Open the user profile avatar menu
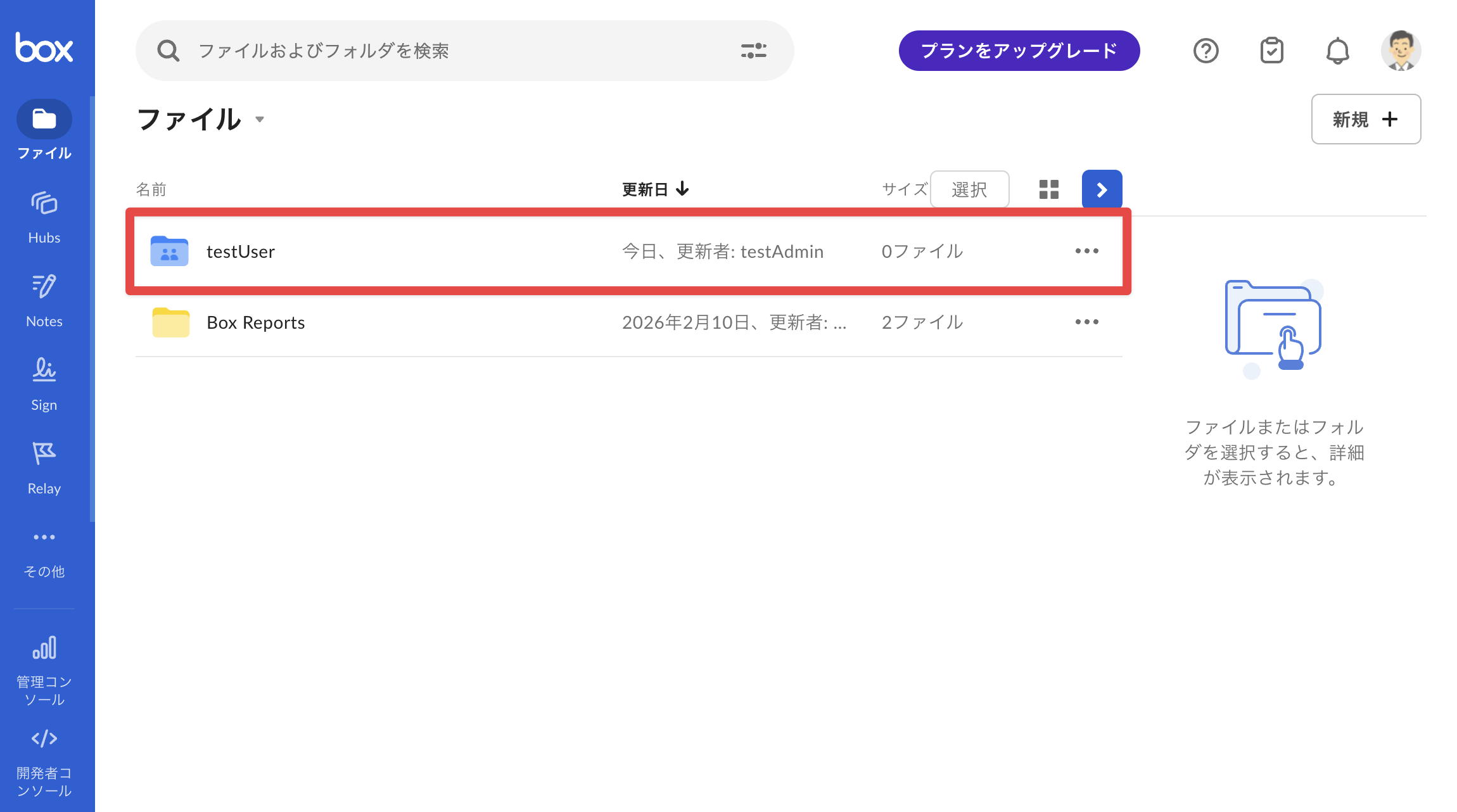Image resolution: width=1457 pixels, height=812 pixels. 1401,51
